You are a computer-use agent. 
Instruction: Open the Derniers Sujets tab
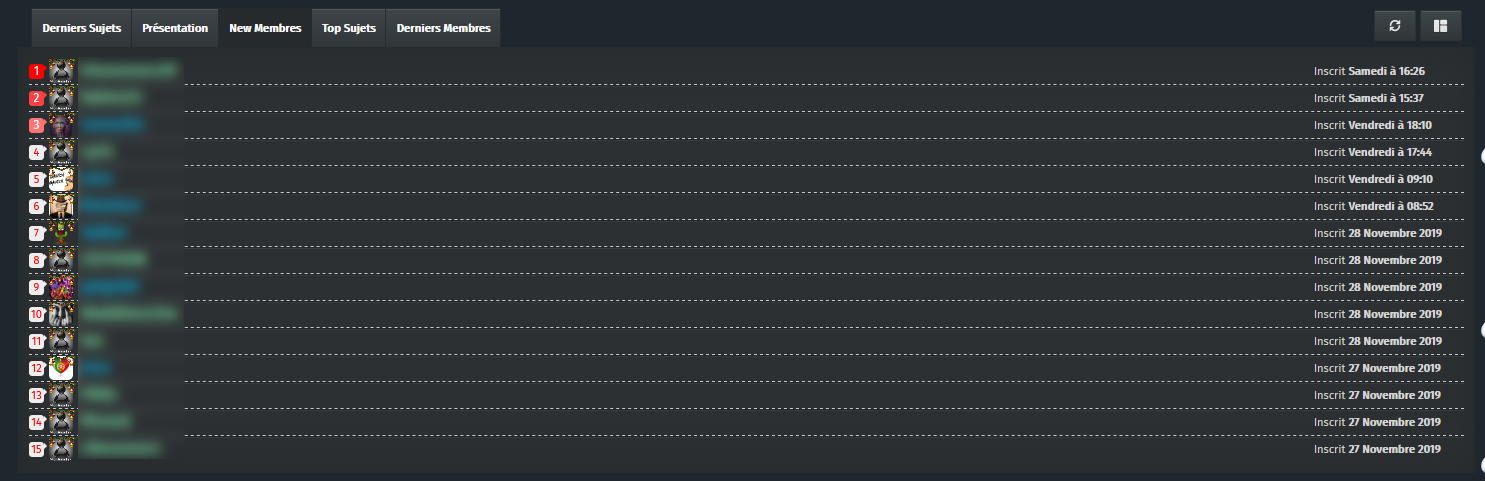81,28
